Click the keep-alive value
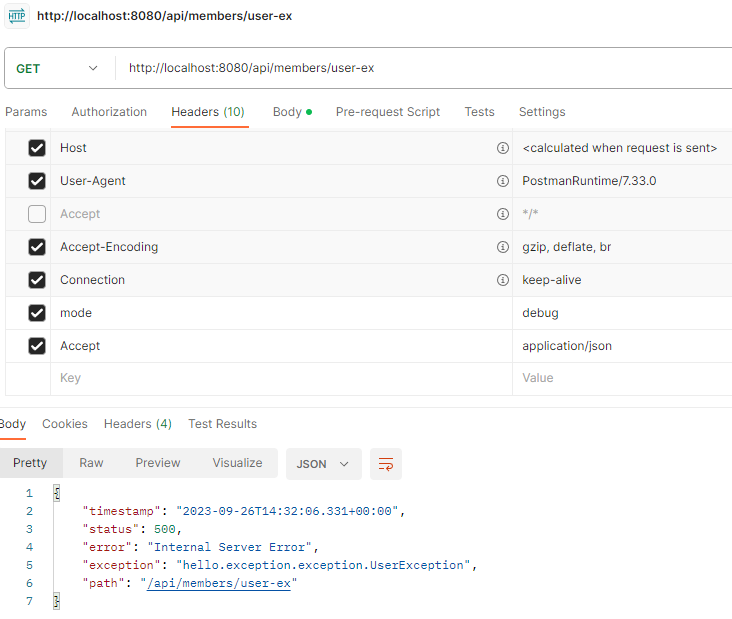This screenshot has width=732, height=619. coord(551,280)
